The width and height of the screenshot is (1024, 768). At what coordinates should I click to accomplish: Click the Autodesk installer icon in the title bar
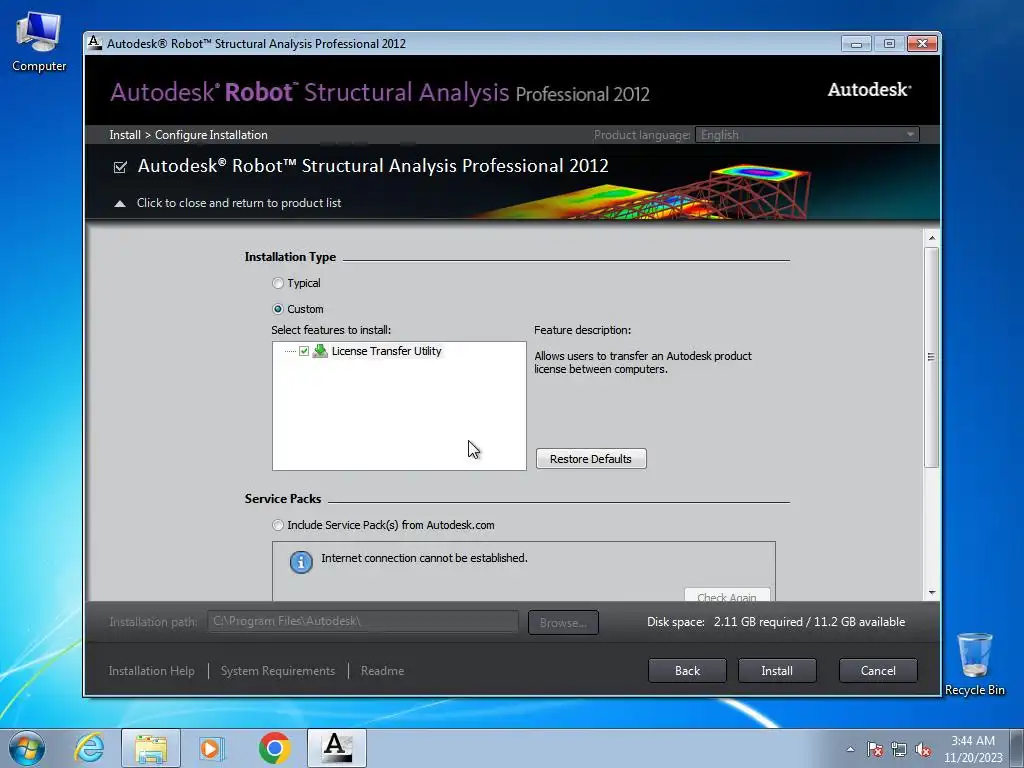(95, 43)
